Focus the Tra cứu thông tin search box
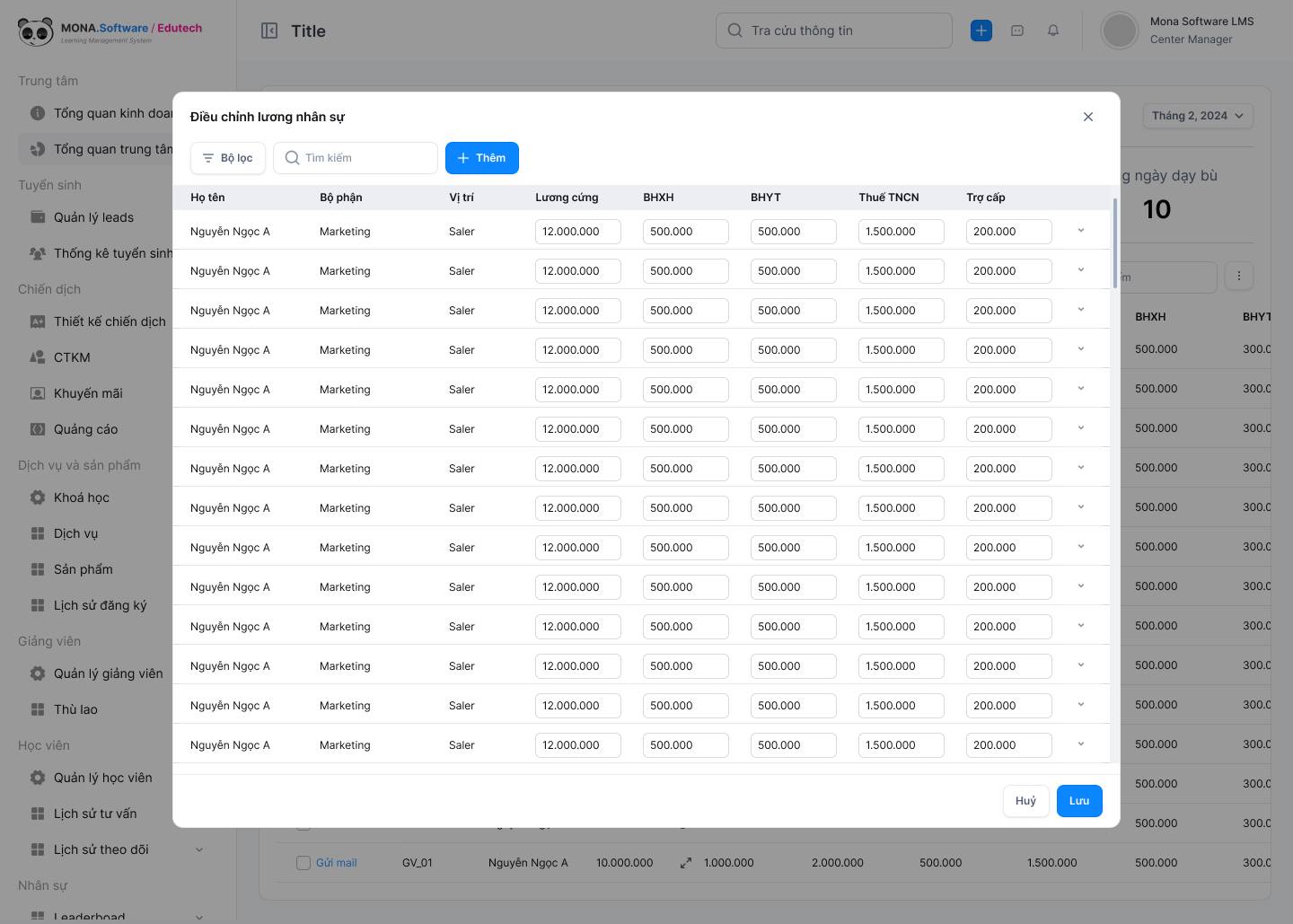The height and width of the screenshot is (924, 1293). coord(834,31)
